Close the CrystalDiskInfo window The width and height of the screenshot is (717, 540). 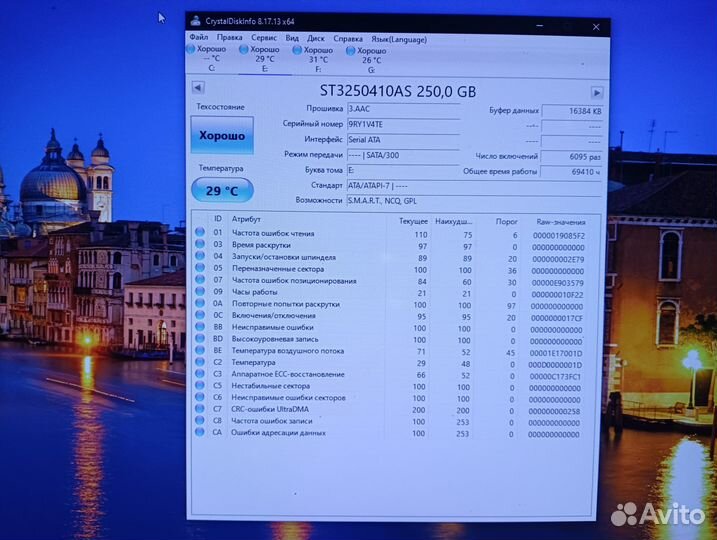pyautogui.click(x=596, y=27)
